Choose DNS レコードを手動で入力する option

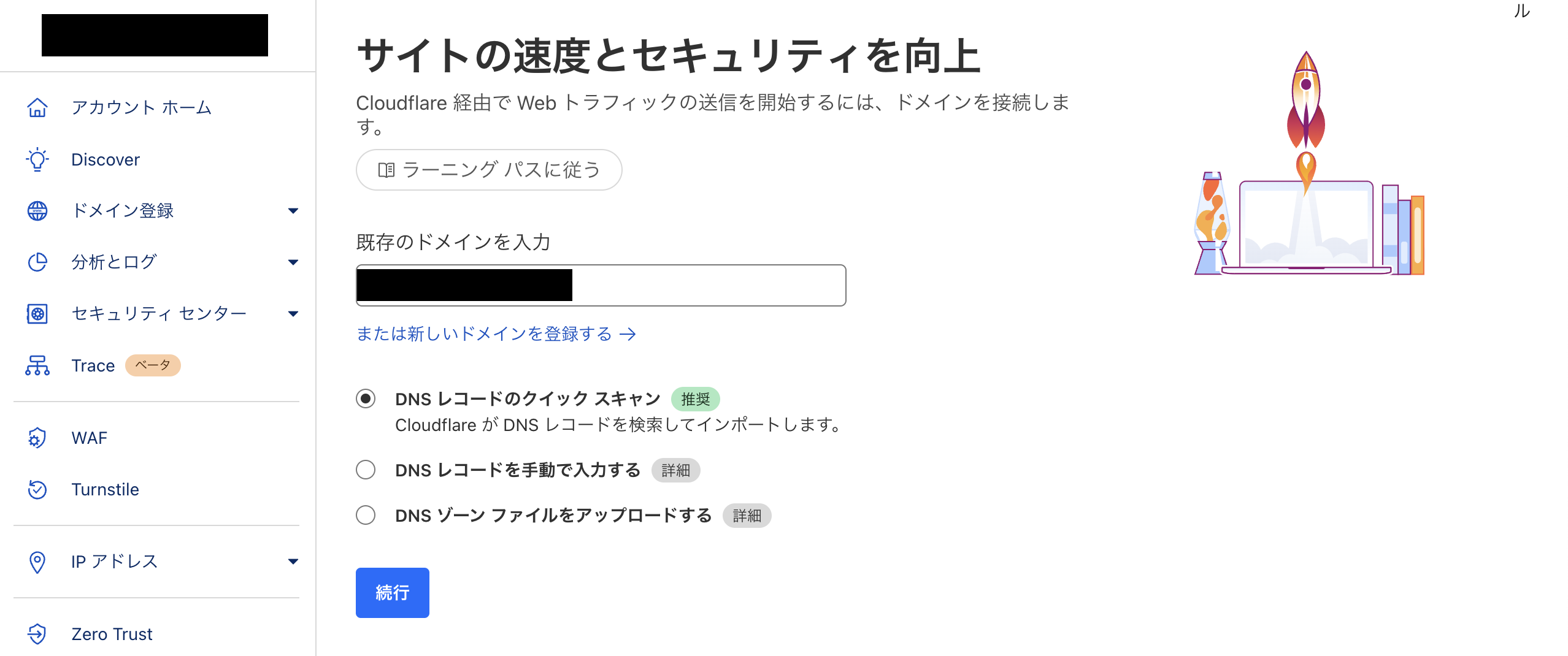[x=366, y=470]
